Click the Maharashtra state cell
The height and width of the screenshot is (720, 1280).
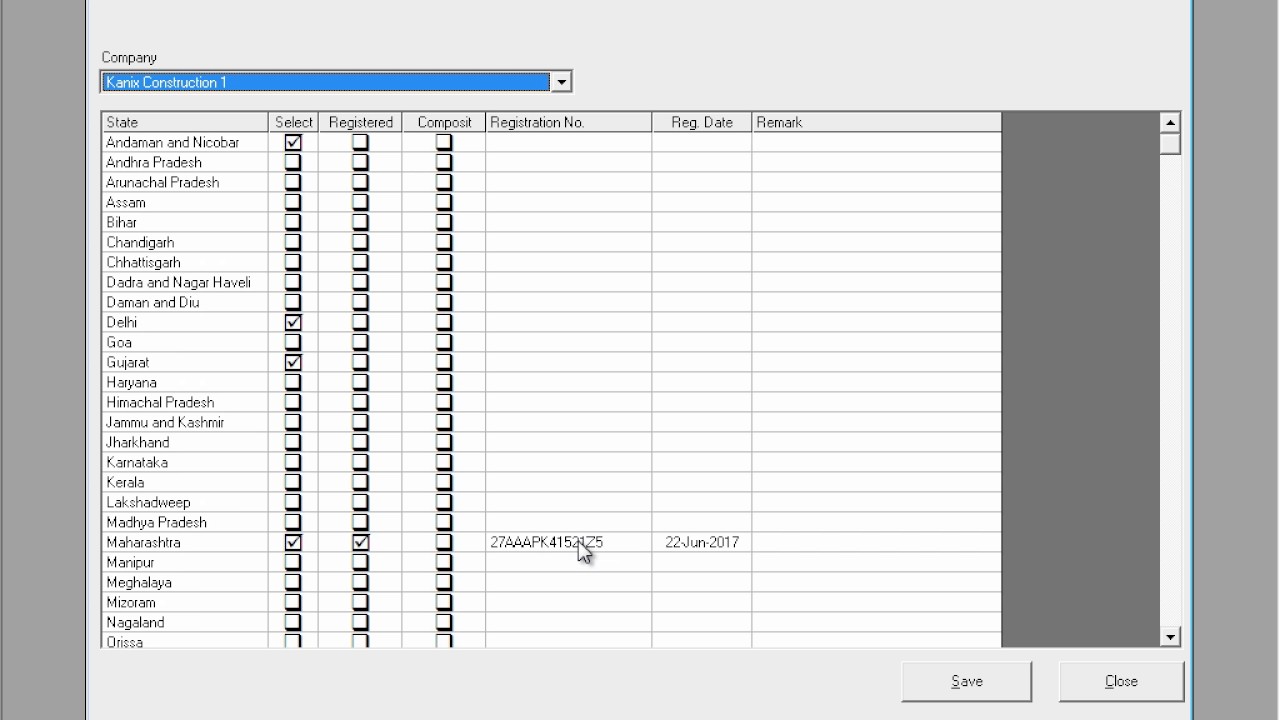(x=185, y=542)
